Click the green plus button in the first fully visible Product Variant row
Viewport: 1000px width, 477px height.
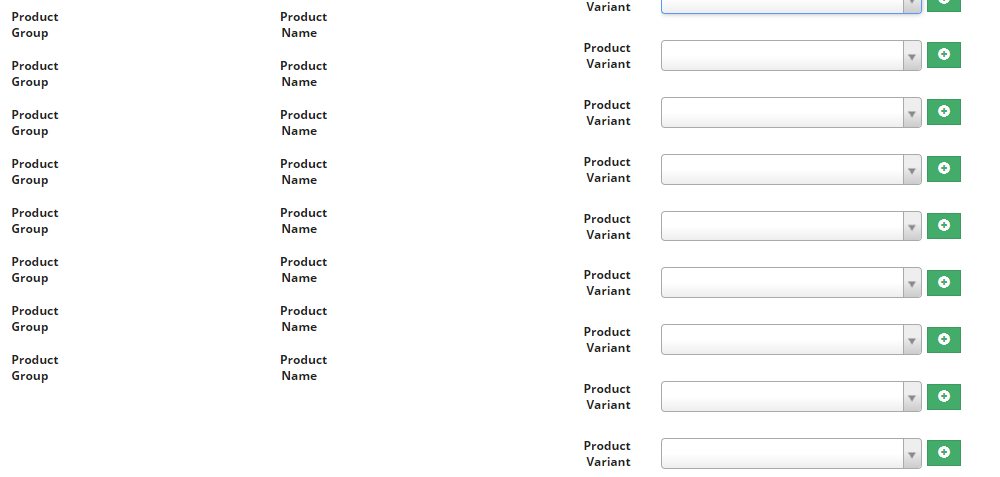943,55
